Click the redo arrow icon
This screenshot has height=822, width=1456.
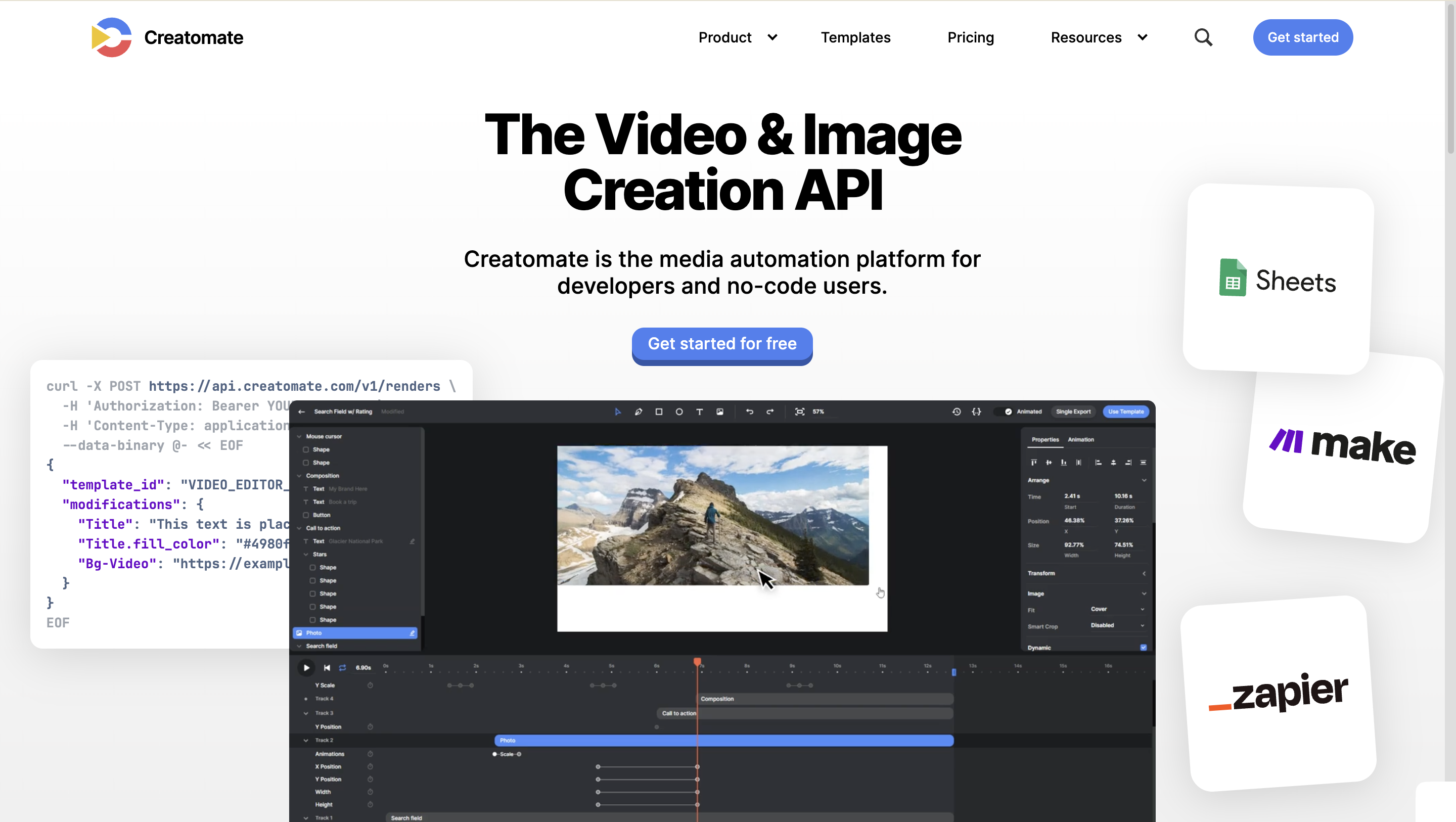point(770,412)
